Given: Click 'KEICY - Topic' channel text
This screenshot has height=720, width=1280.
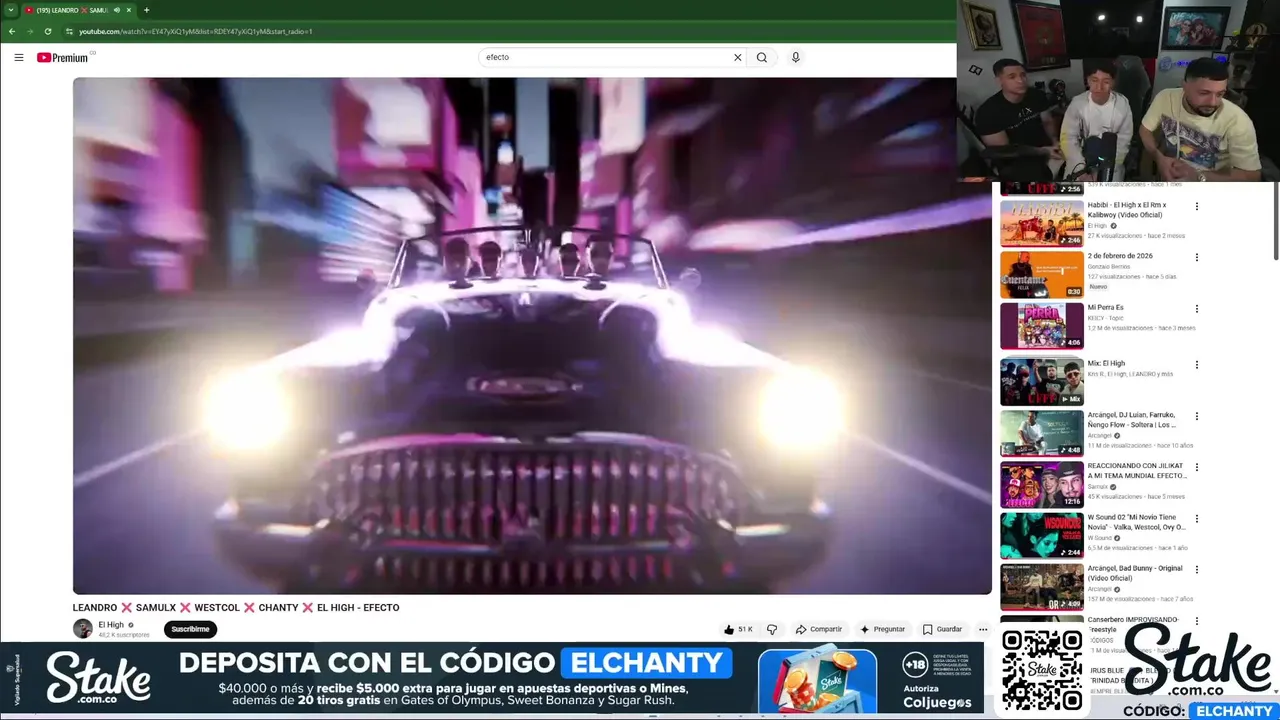Looking at the screenshot, I should 1106,318.
